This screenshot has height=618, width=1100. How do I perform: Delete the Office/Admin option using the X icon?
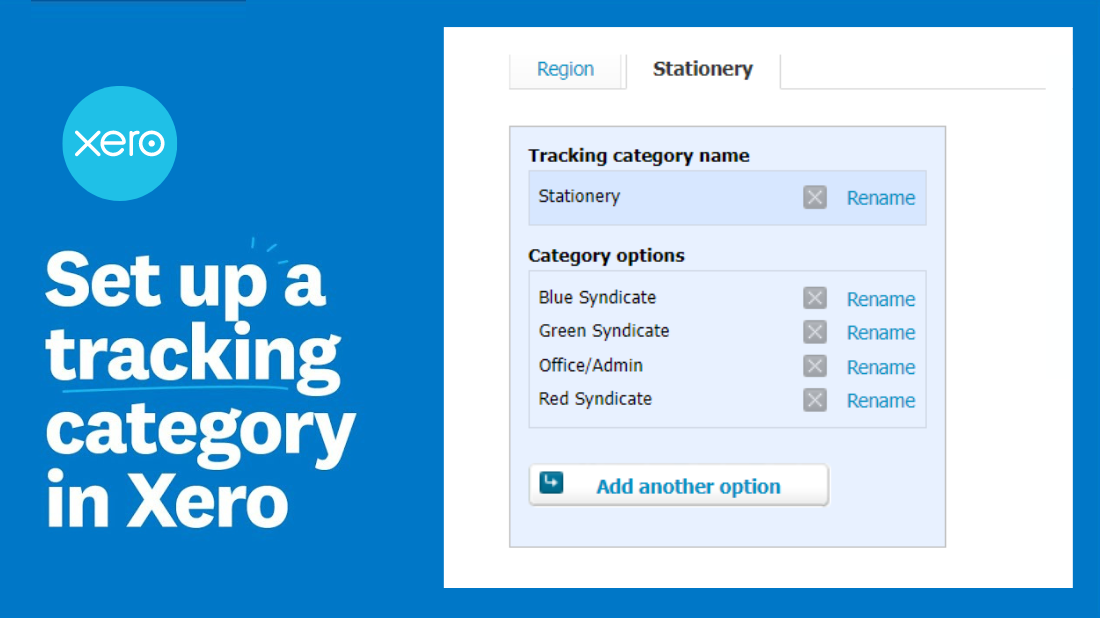[814, 365]
